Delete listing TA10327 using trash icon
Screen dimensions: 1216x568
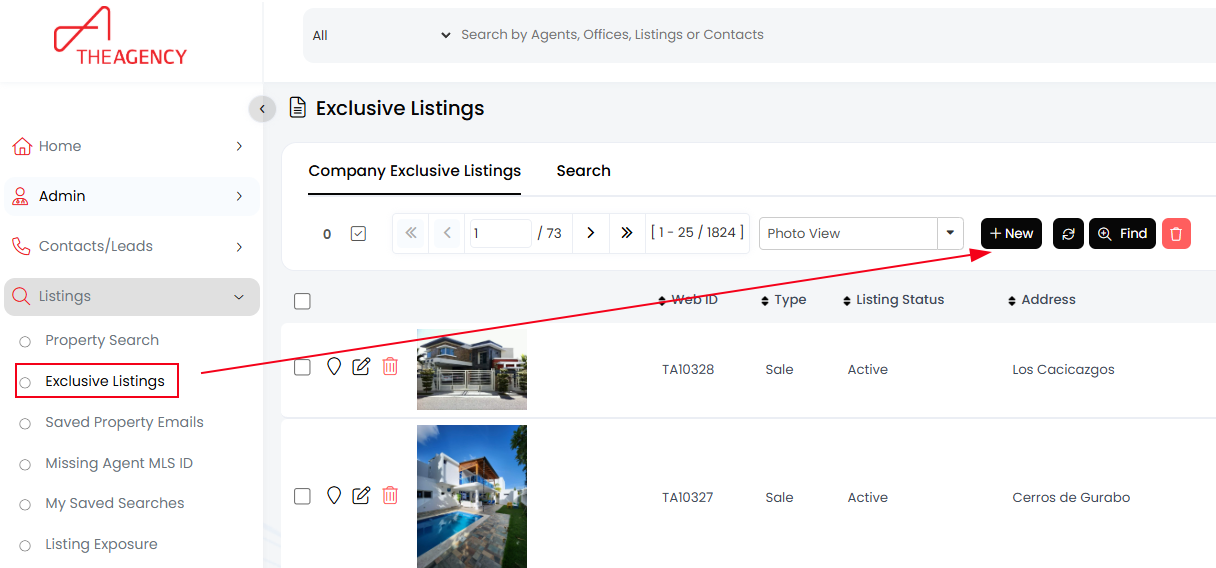[x=390, y=495]
